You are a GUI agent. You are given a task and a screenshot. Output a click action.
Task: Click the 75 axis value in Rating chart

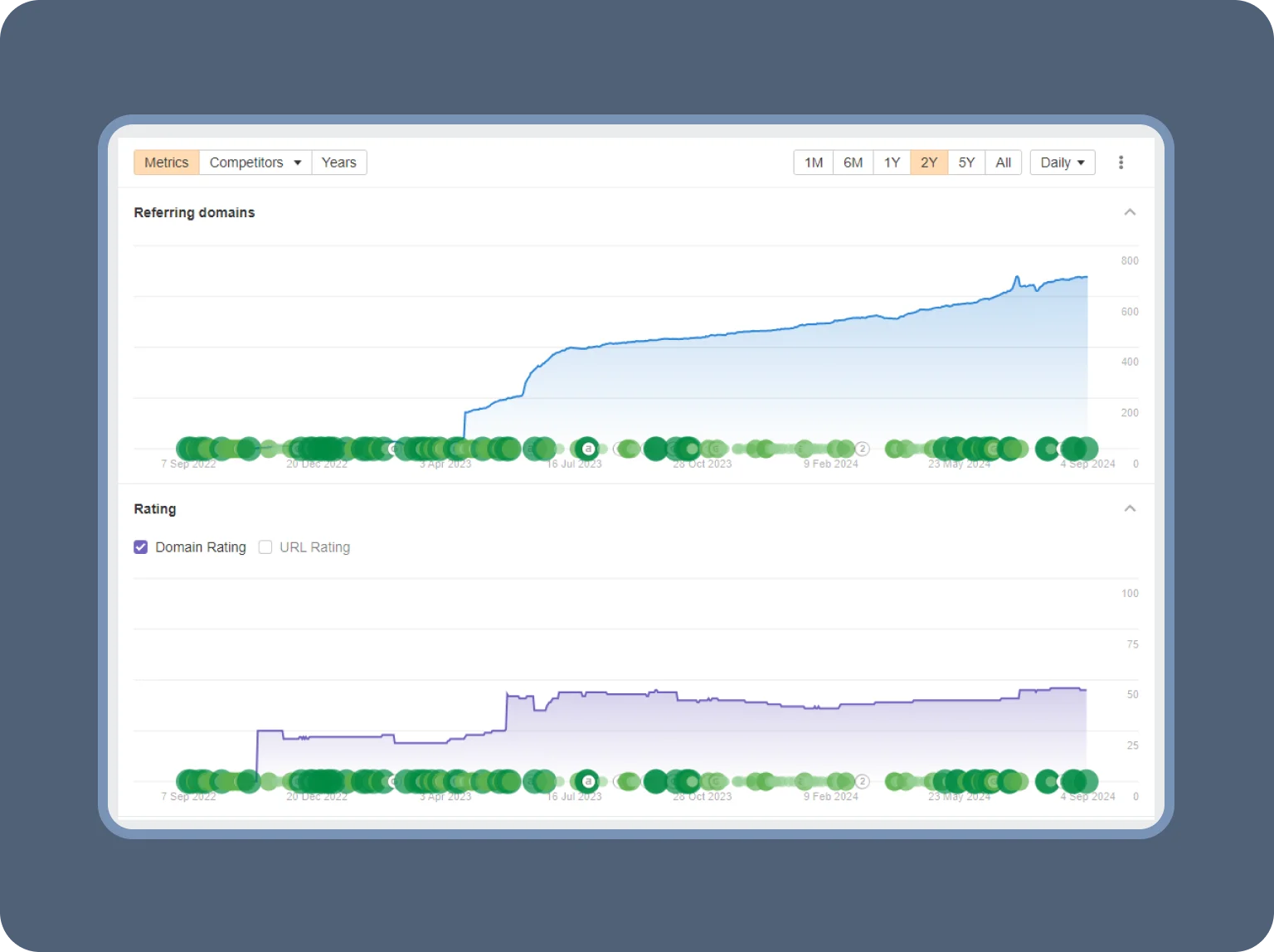[x=1133, y=644]
